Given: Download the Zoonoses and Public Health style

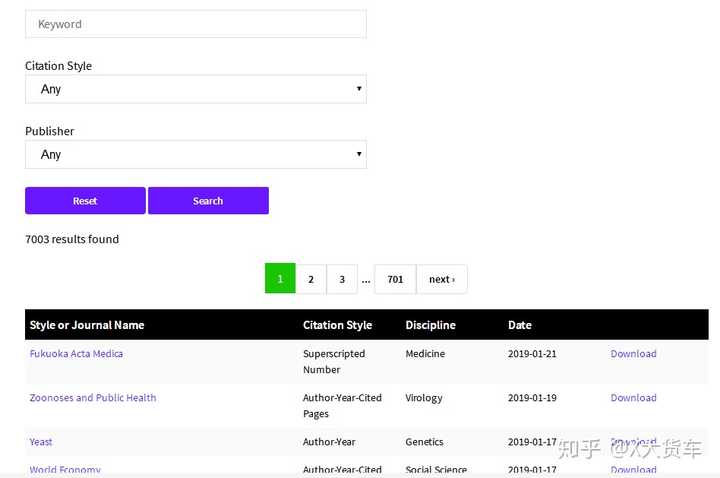Looking at the screenshot, I should 633,398.
